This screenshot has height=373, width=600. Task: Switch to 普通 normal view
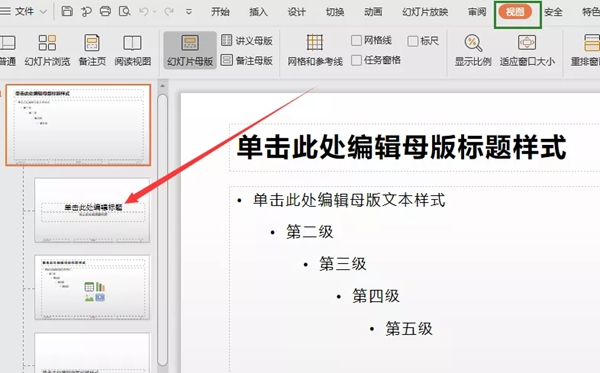(x=8, y=51)
